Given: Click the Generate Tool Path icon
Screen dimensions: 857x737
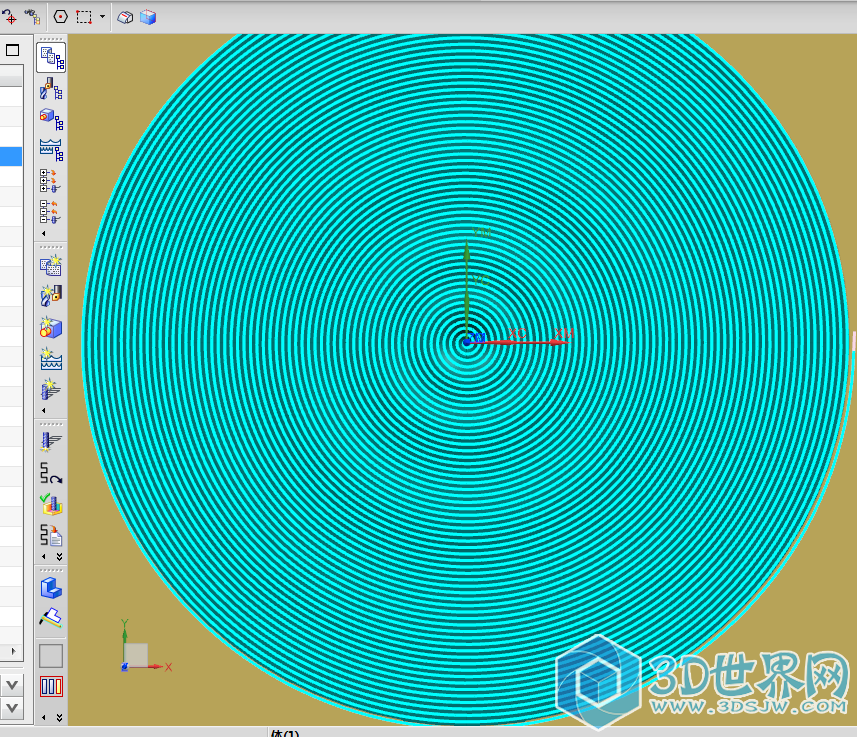Looking at the screenshot, I should [x=51, y=442].
